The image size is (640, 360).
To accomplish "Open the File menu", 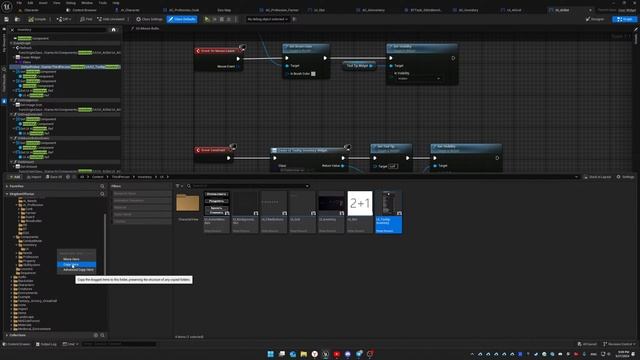I will 19,3.
